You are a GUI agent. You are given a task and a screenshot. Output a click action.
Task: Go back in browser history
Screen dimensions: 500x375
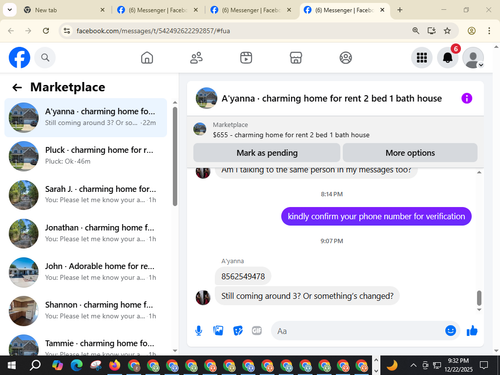[x=11, y=31]
